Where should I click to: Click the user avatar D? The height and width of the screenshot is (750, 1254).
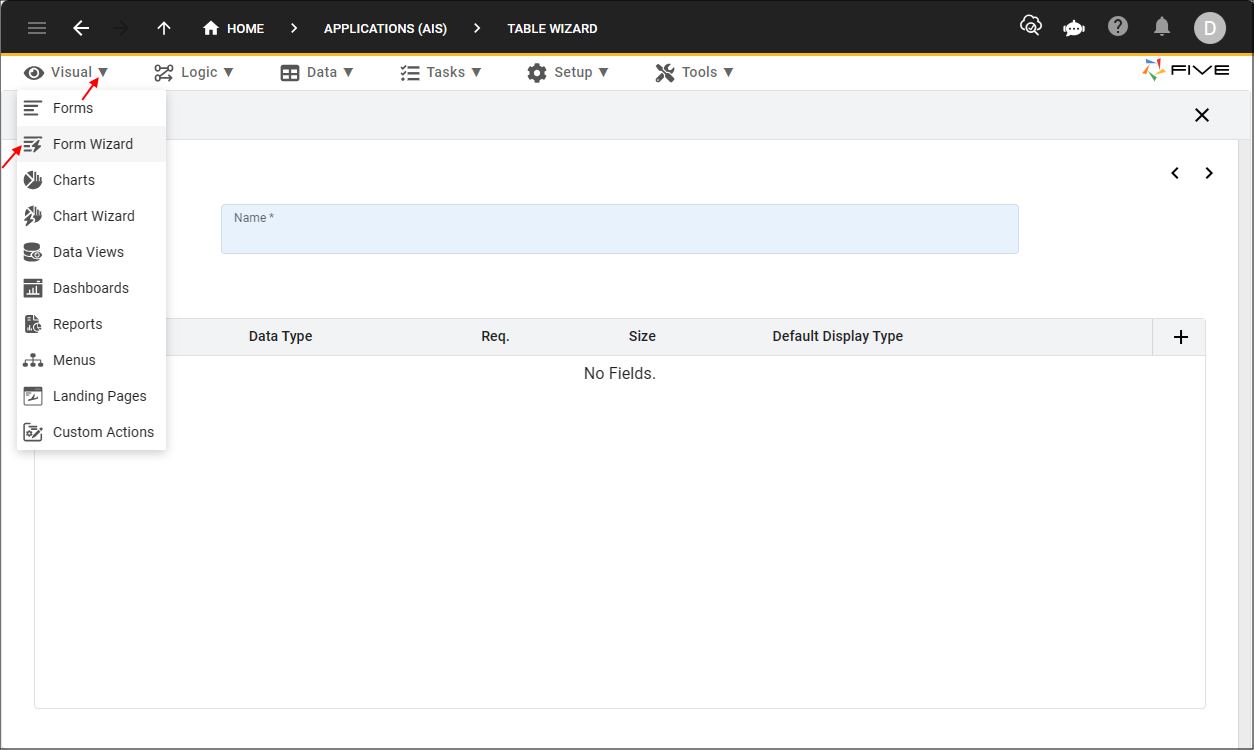[x=1209, y=28]
